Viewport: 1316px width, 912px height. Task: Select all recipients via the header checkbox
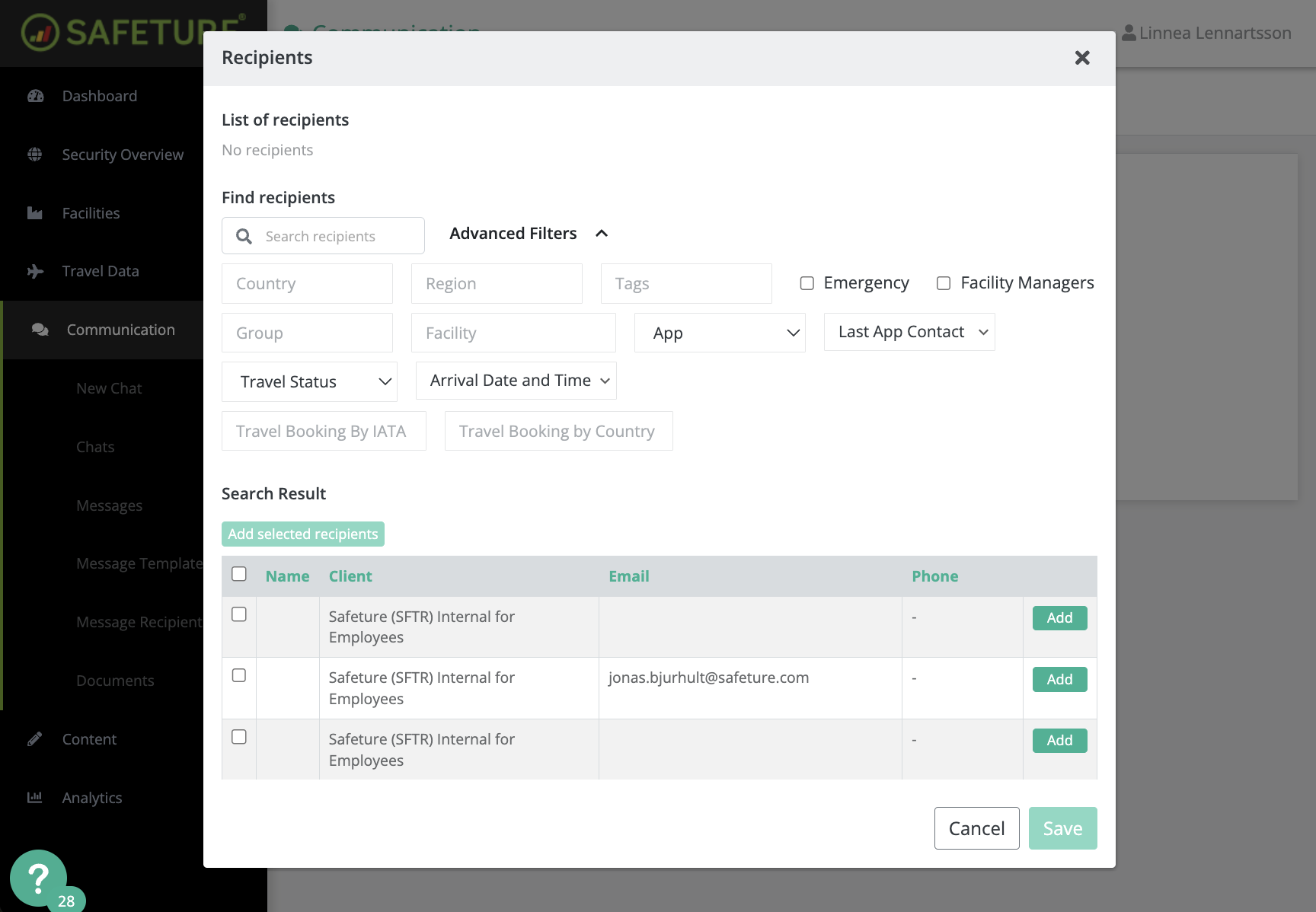click(238, 574)
